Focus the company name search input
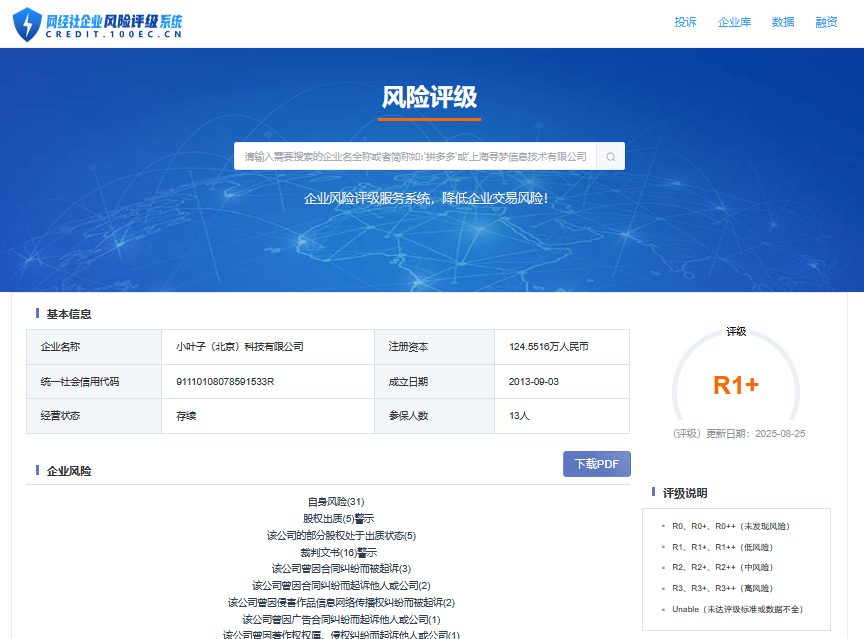864x639 pixels. pyautogui.click(x=415, y=157)
